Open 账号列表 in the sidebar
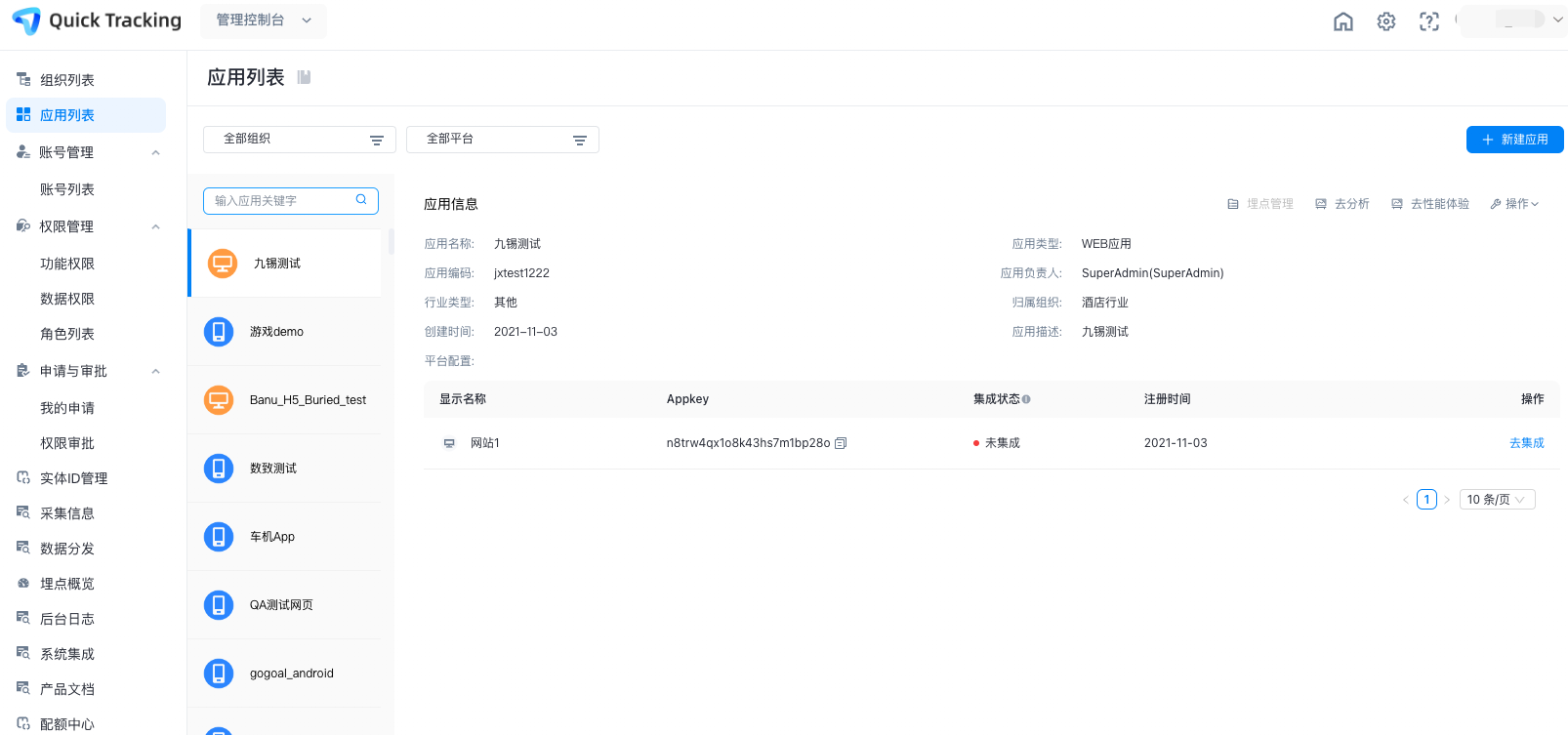 coord(67,189)
